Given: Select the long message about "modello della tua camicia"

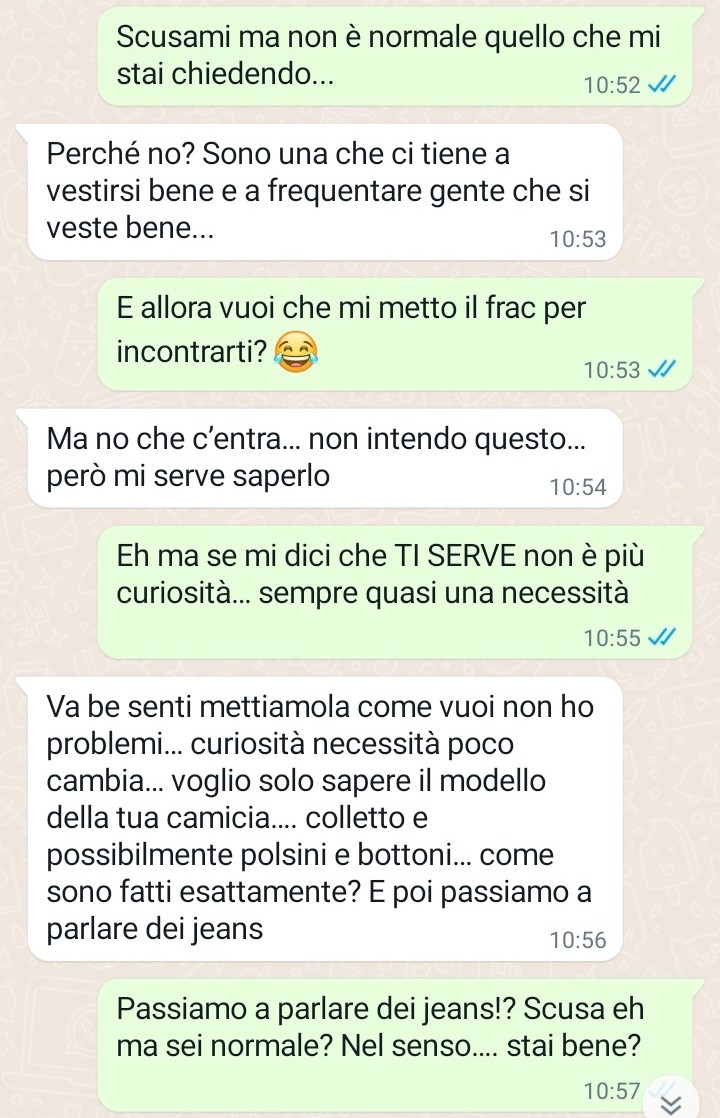Looking at the screenshot, I should [x=324, y=819].
